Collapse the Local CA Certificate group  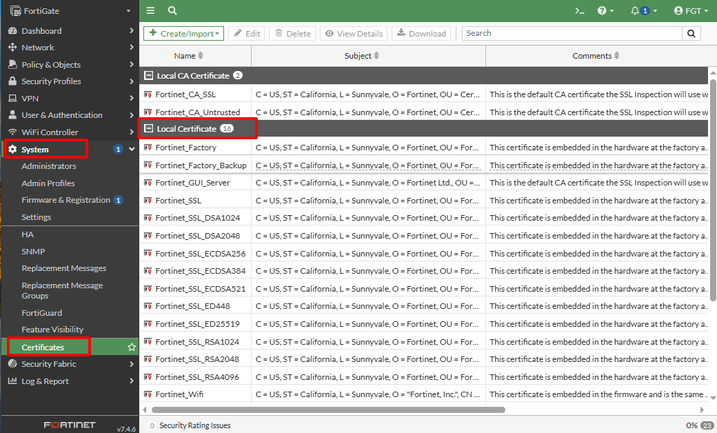149,75
